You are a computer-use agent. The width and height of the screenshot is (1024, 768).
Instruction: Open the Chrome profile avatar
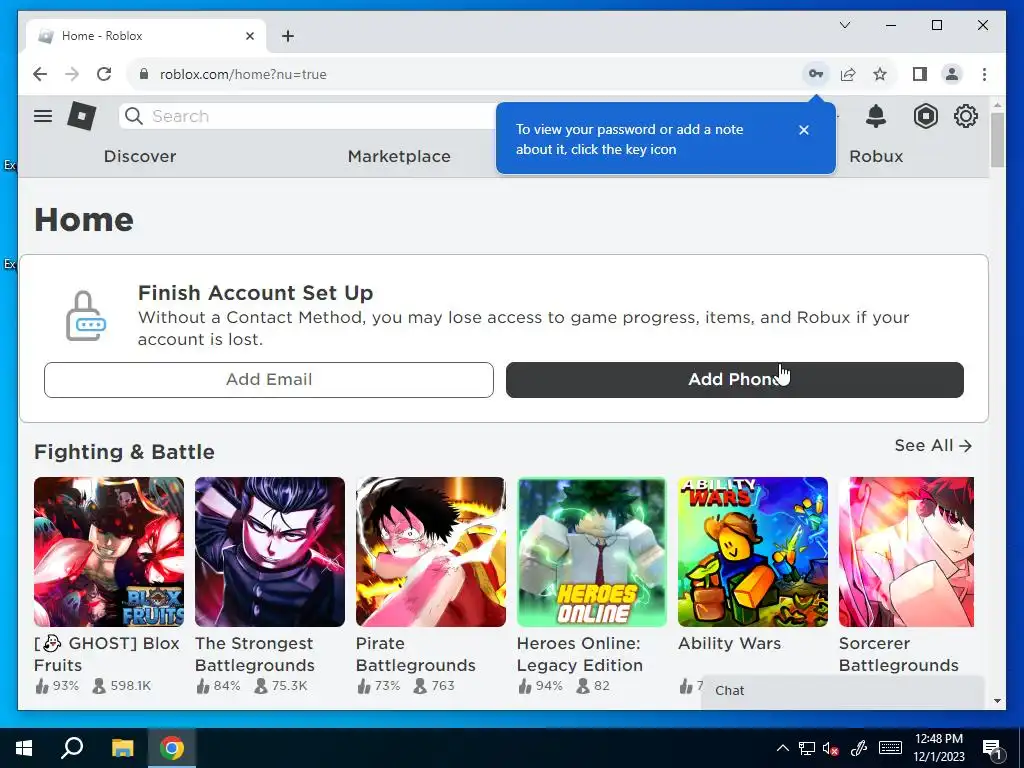pos(952,74)
